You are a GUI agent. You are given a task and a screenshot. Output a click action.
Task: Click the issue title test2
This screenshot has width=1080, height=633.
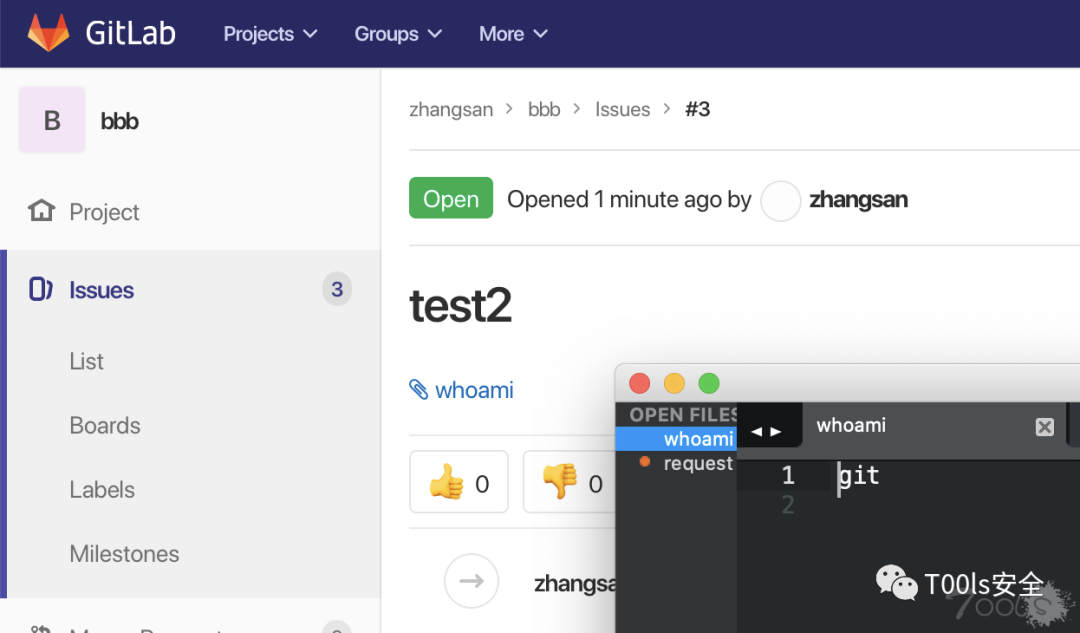coord(460,306)
